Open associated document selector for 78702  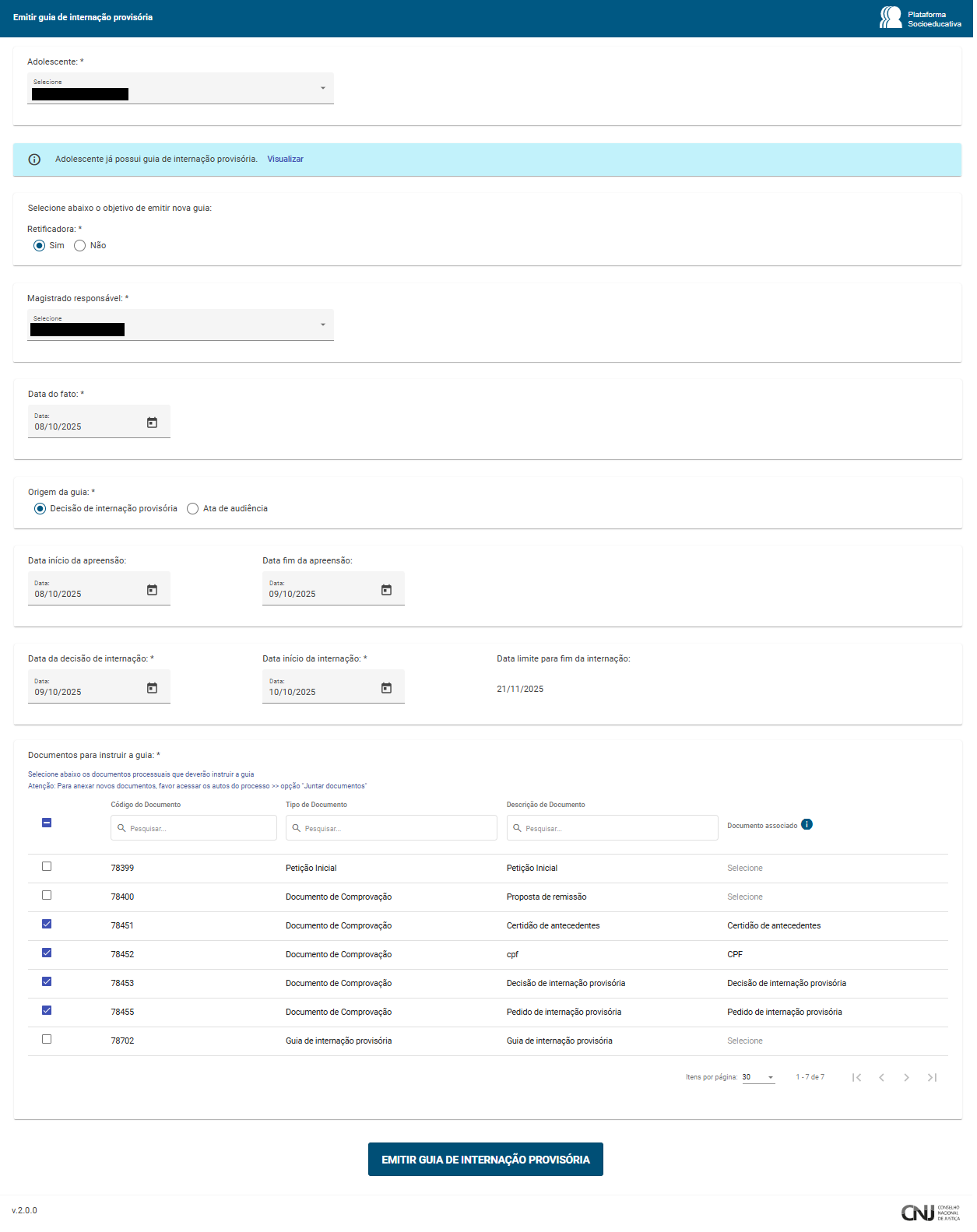click(745, 1041)
